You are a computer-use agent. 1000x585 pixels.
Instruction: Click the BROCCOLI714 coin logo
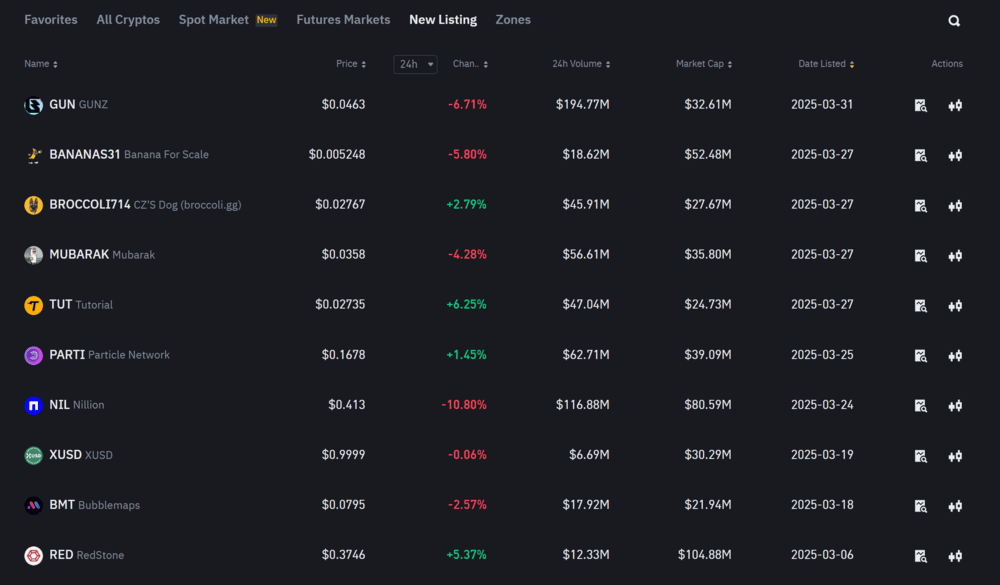[33, 205]
